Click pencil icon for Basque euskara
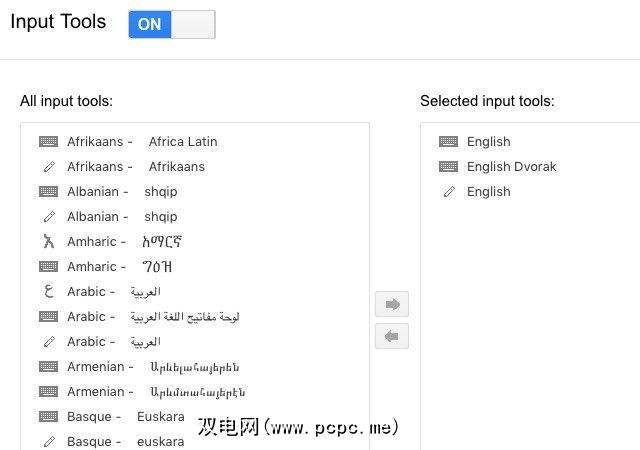The width and height of the screenshot is (640, 450). pyautogui.click(x=49, y=441)
